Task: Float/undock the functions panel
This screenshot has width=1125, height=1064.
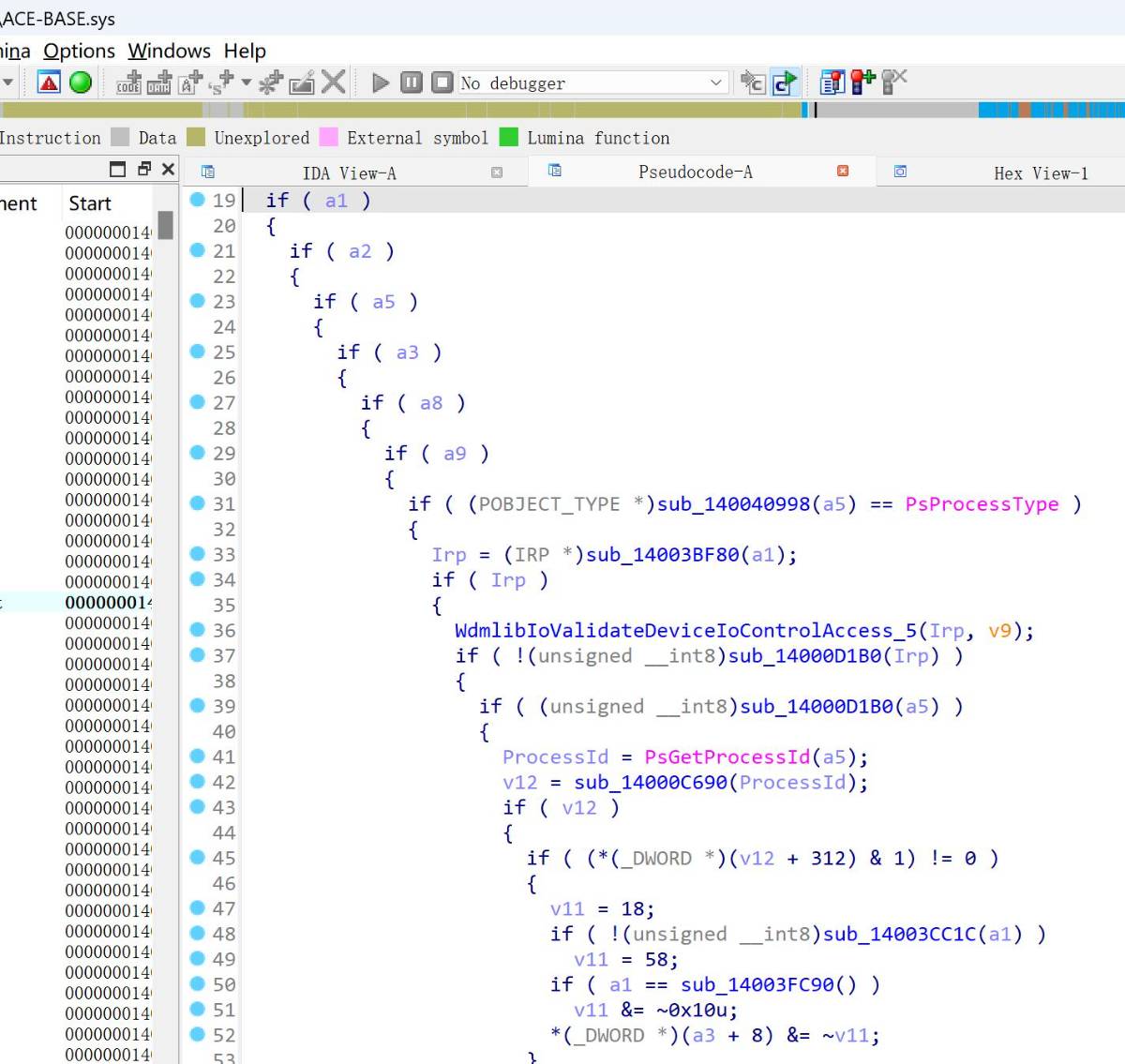Action: coord(143,169)
